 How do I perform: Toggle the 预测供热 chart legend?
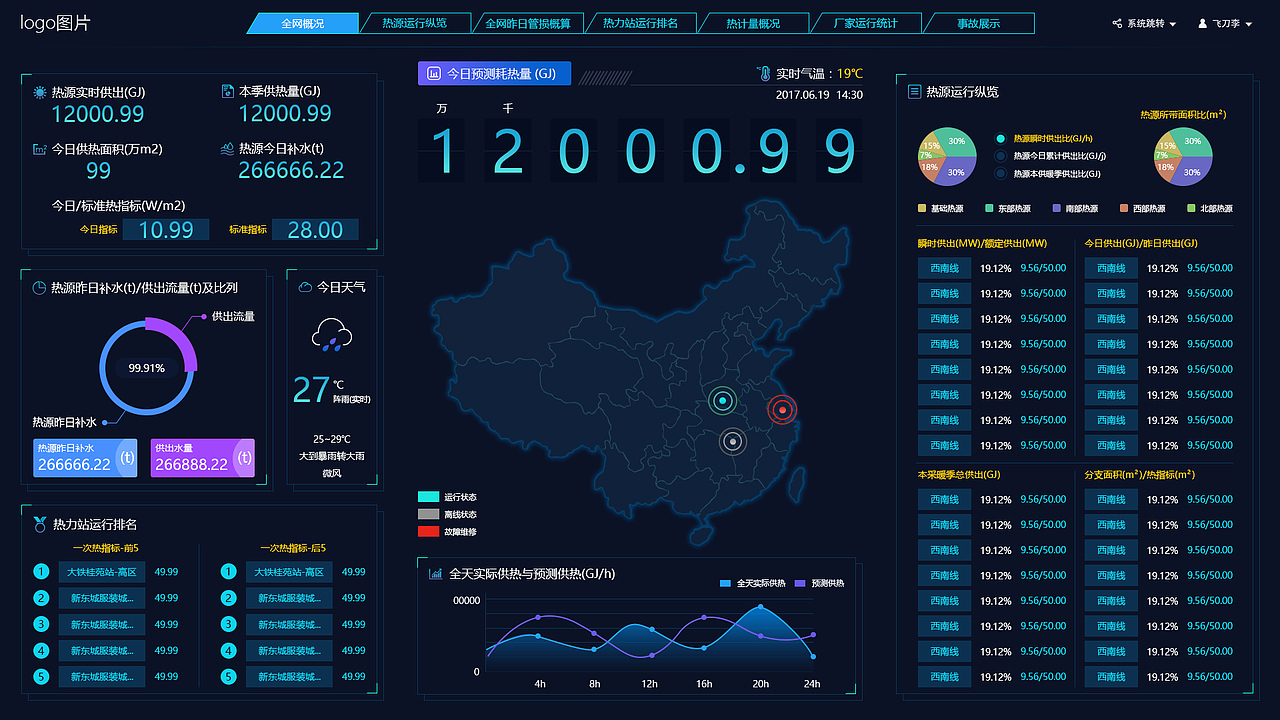click(820, 583)
